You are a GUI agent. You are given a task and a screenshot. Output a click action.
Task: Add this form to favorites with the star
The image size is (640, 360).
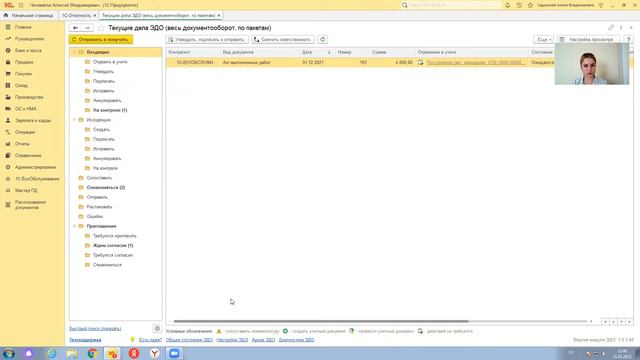tap(101, 28)
